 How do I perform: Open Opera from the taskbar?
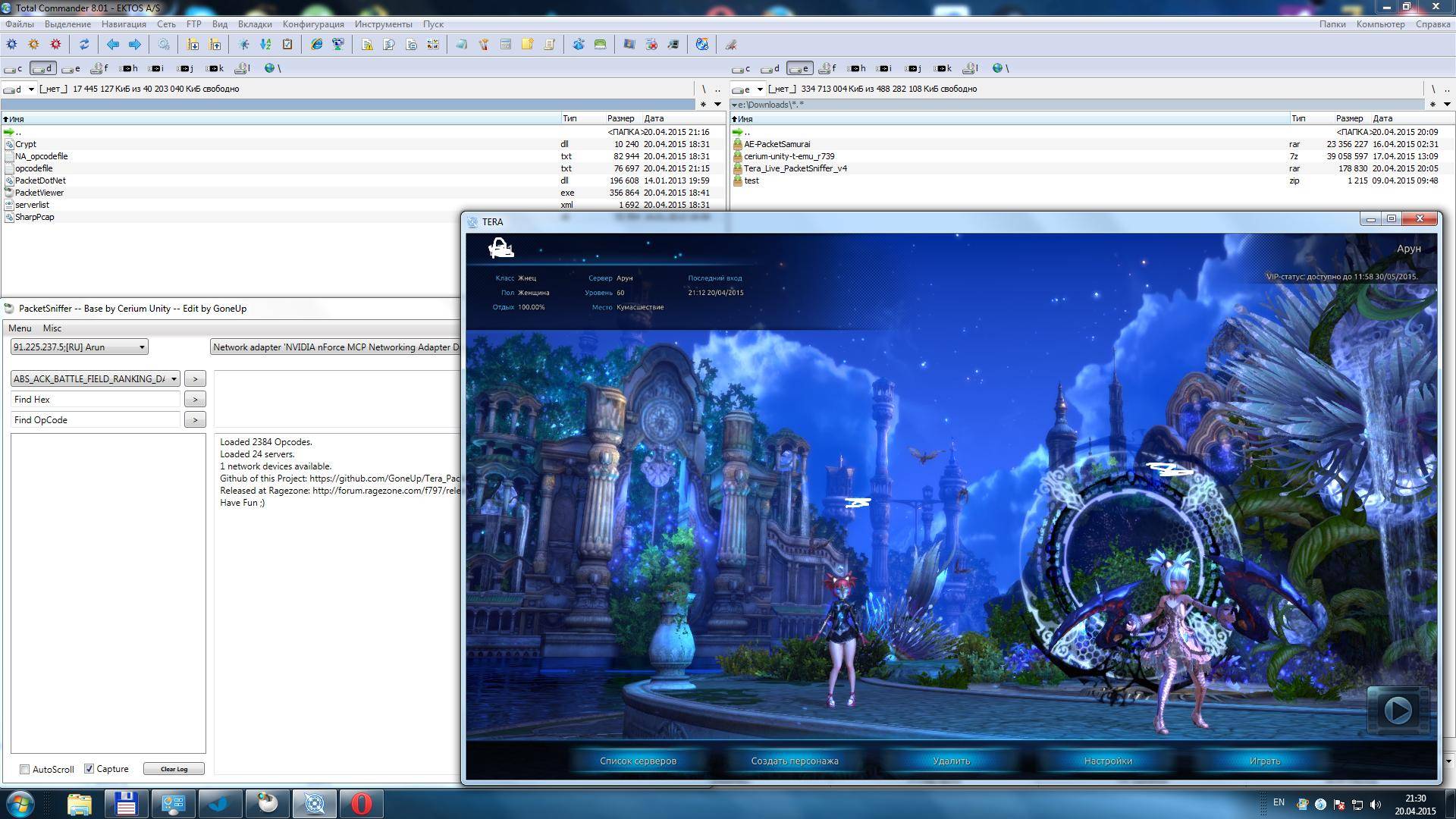[362, 803]
